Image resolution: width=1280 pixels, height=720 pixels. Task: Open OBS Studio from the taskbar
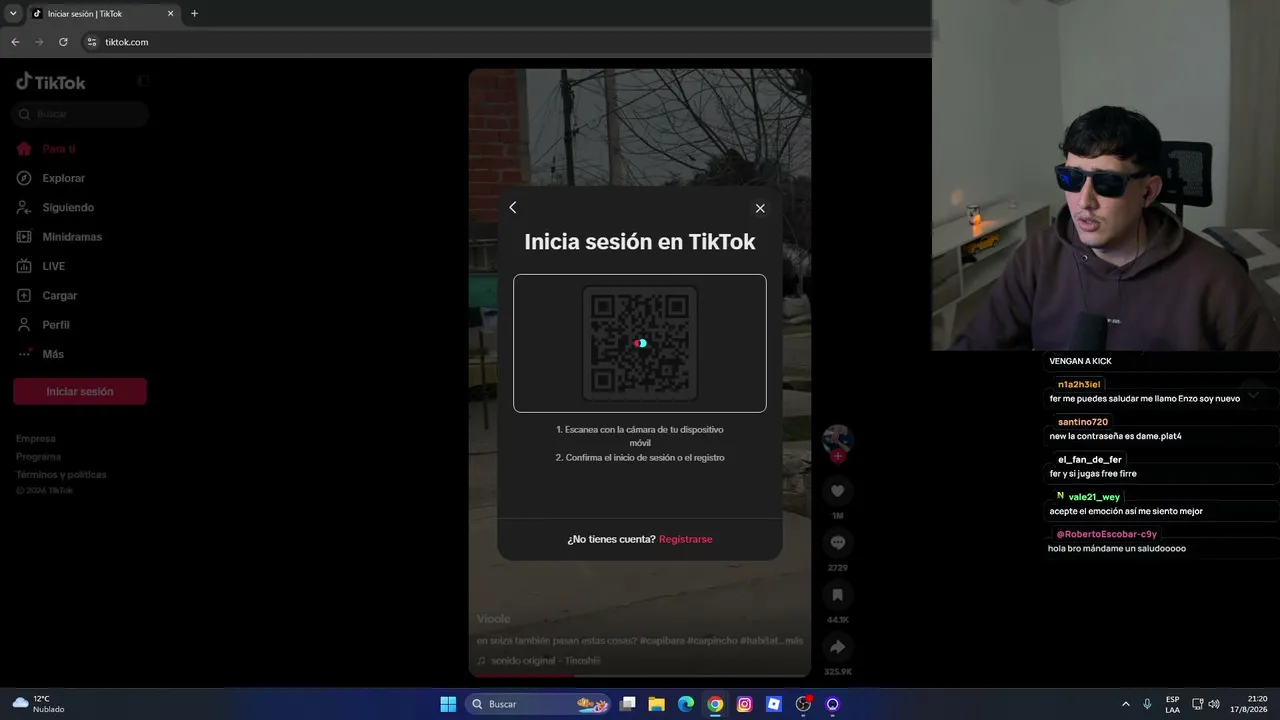pos(803,704)
